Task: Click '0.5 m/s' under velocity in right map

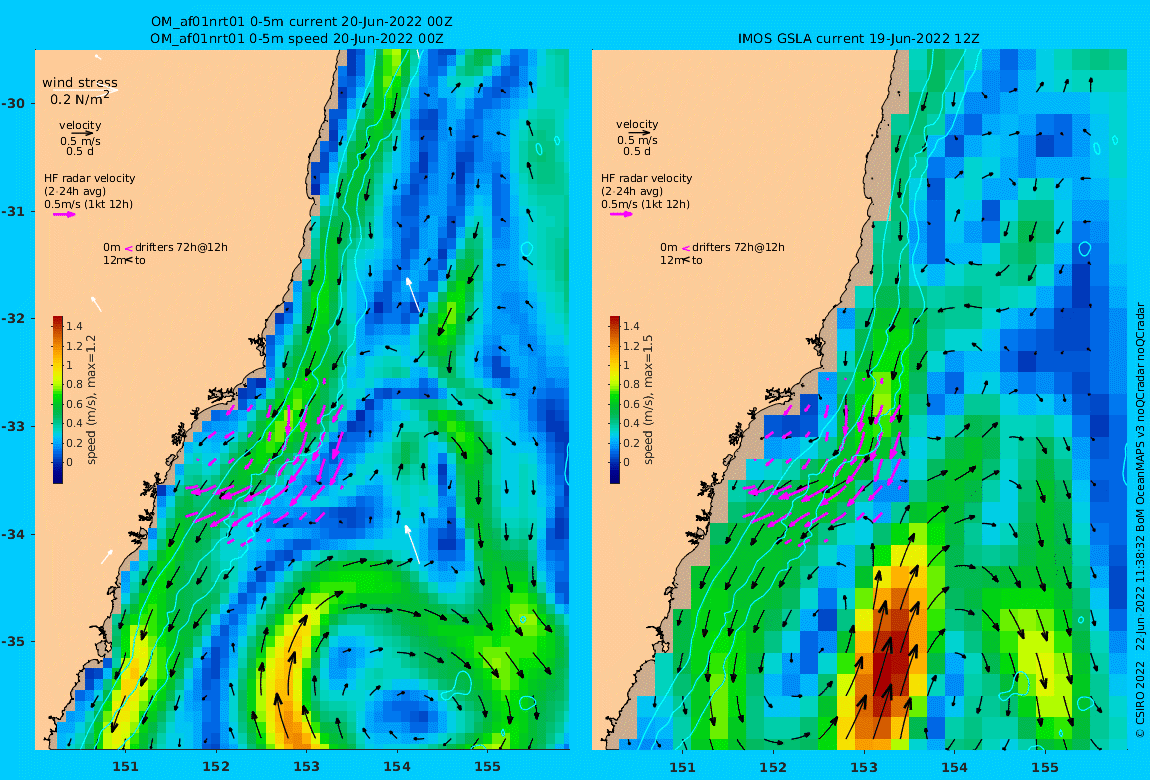Action: (637, 140)
